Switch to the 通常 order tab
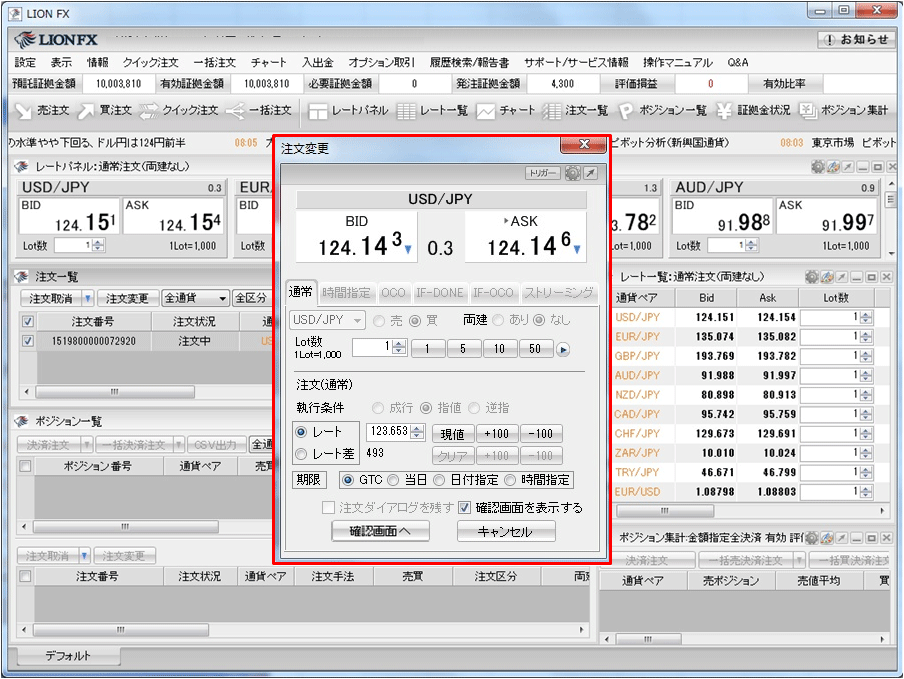The height and width of the screenshot is (679, 904). (x=301, y=292)
